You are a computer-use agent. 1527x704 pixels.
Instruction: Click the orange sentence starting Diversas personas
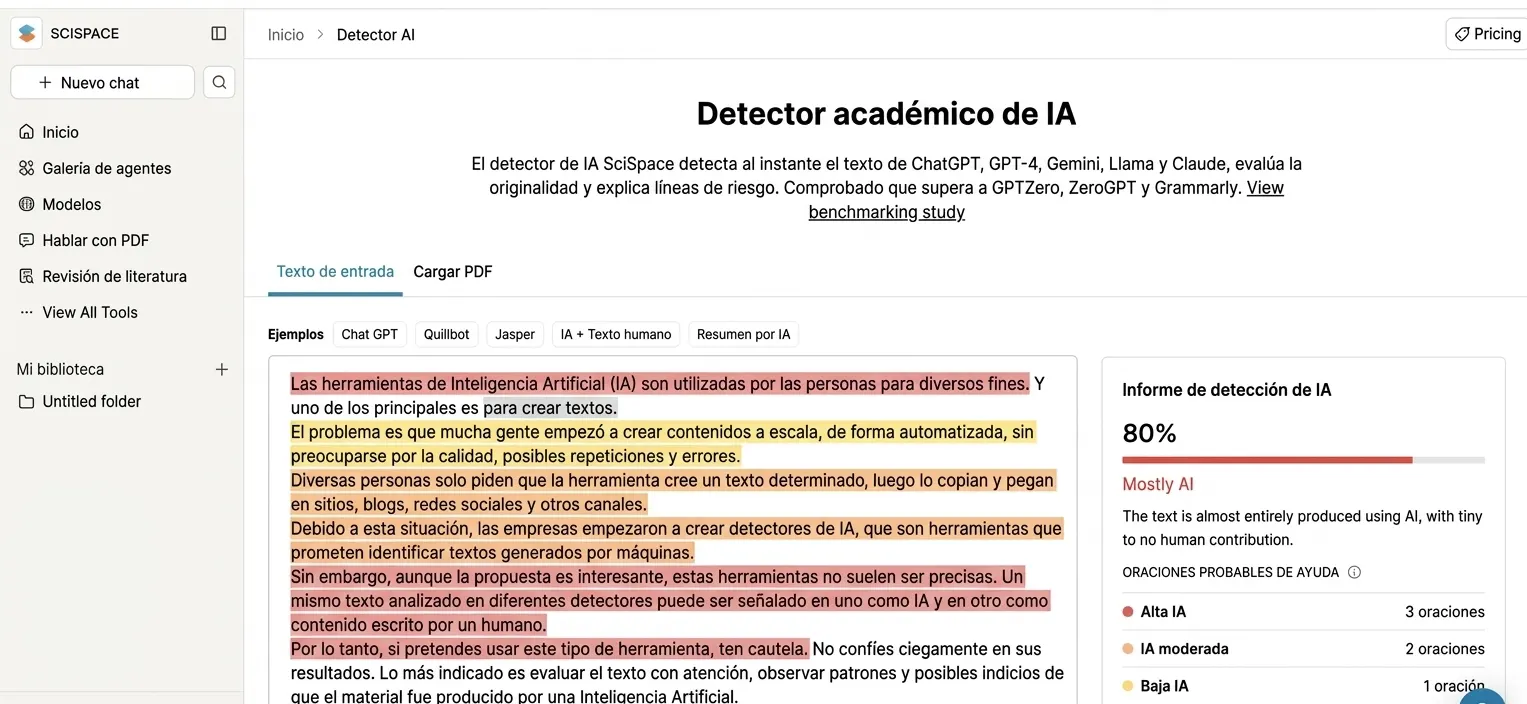tap(672, 492)
